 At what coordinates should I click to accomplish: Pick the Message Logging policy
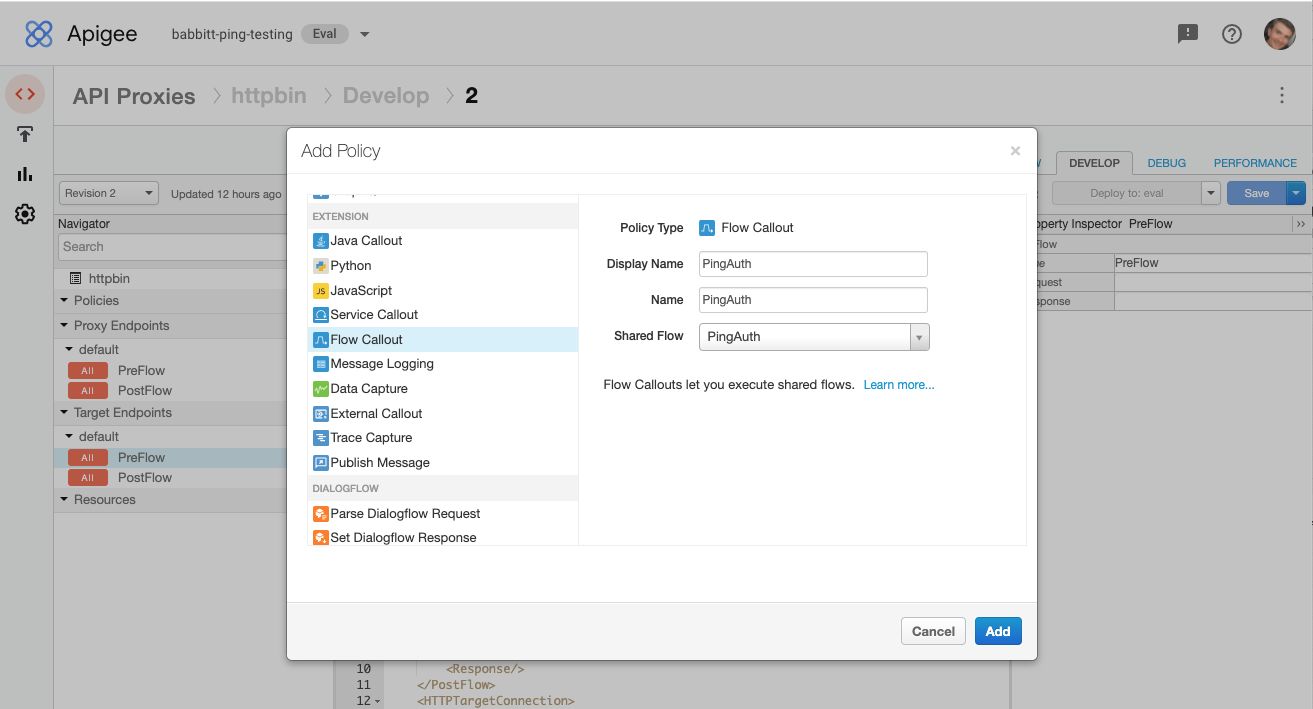(379, 363)
